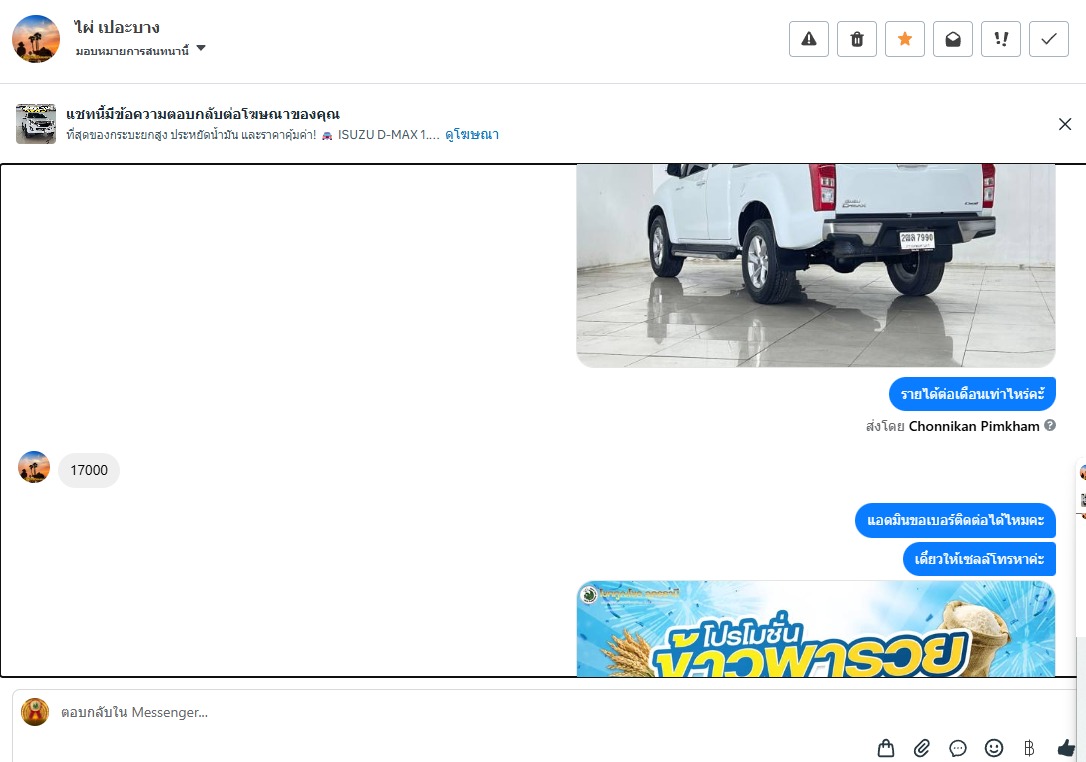The image size is (1086, 762).
Task: Open the ISUZU ad thumbnail in banner
Action: [36, 124]
